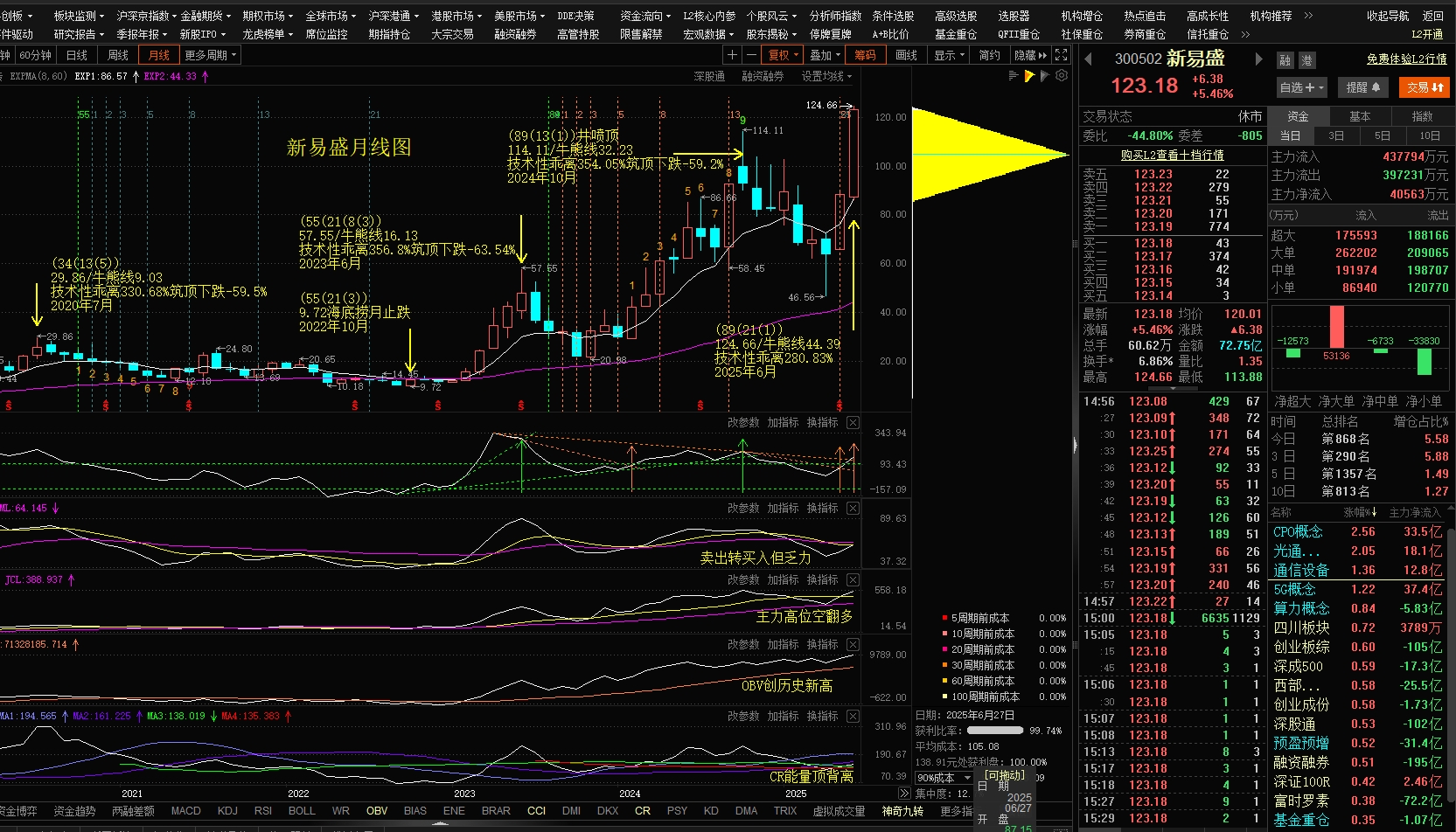Click 换指标 in CR sub-panel
The image size is (1456, 832).
coord(822,716)
